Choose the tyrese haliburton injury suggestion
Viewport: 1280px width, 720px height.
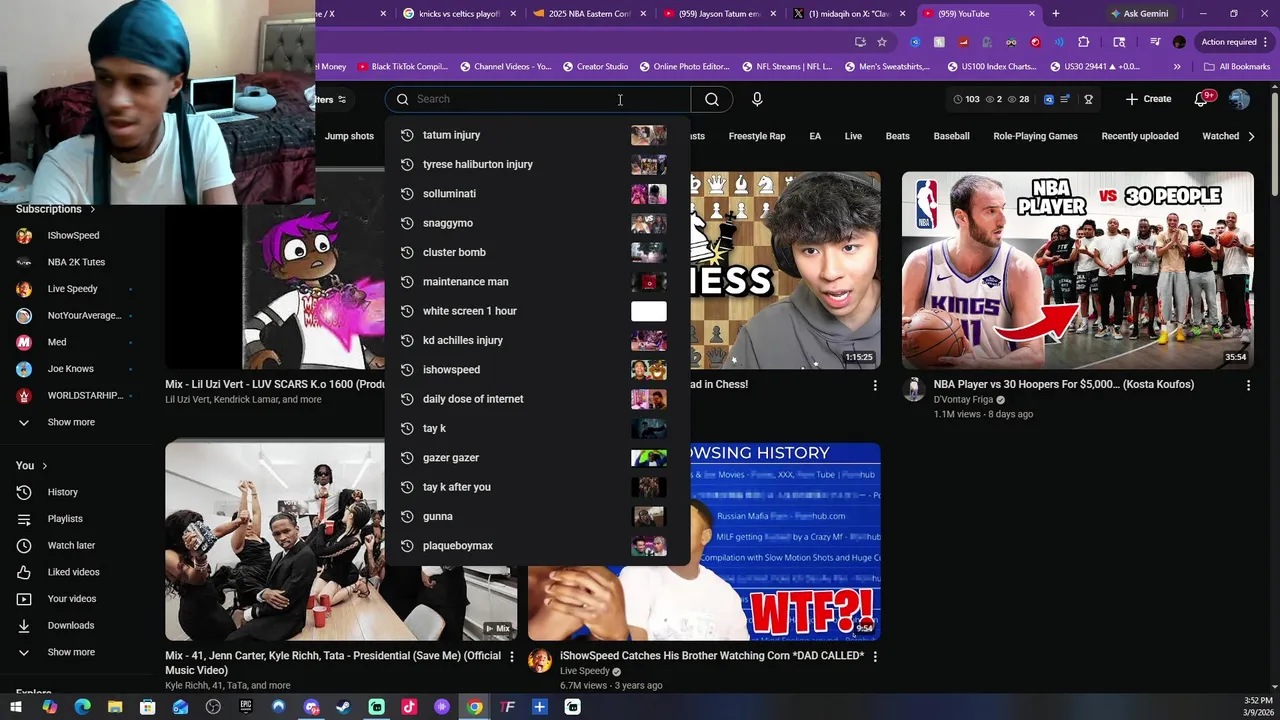(538, 164)
